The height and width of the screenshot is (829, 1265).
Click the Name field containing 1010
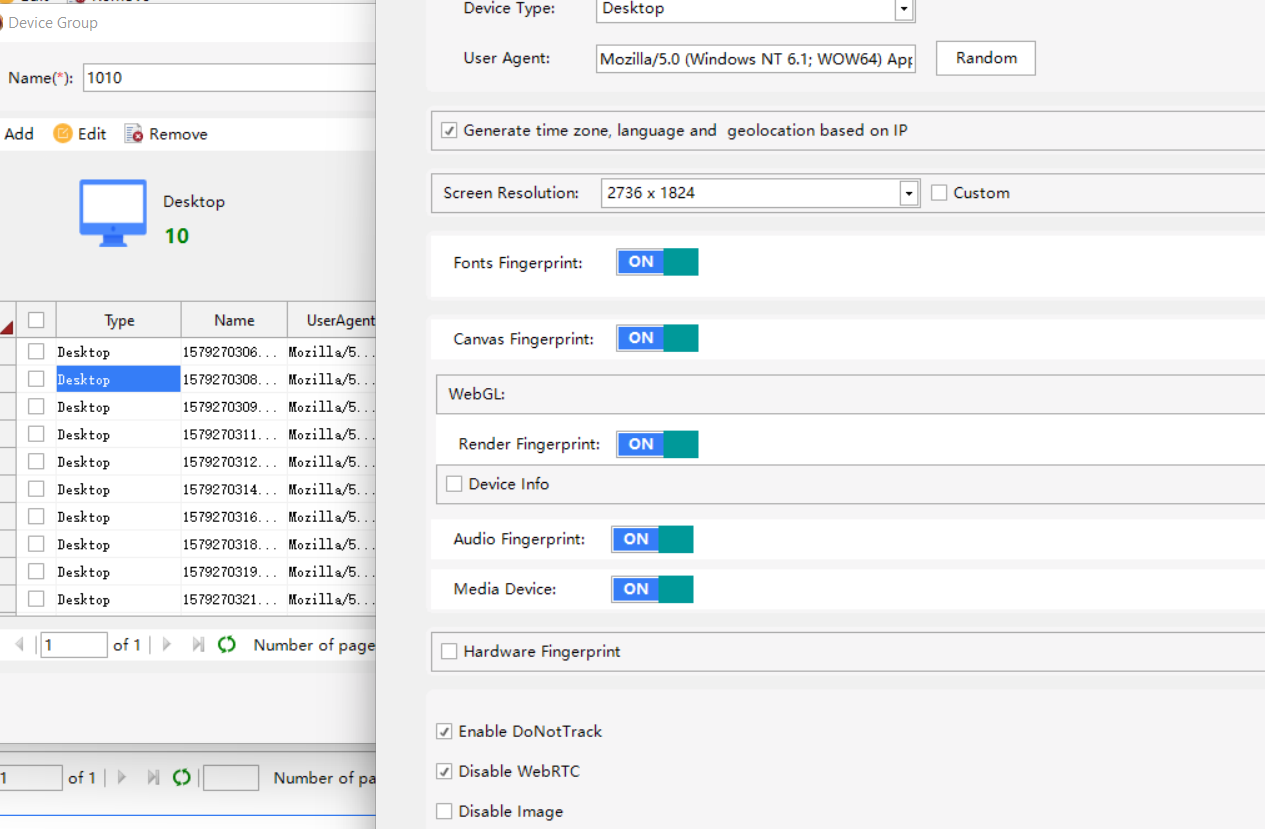coord(229,77)
